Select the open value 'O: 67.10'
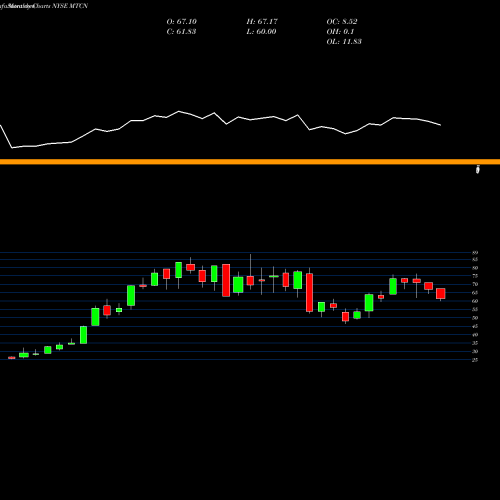 click(x=181, y=21)
